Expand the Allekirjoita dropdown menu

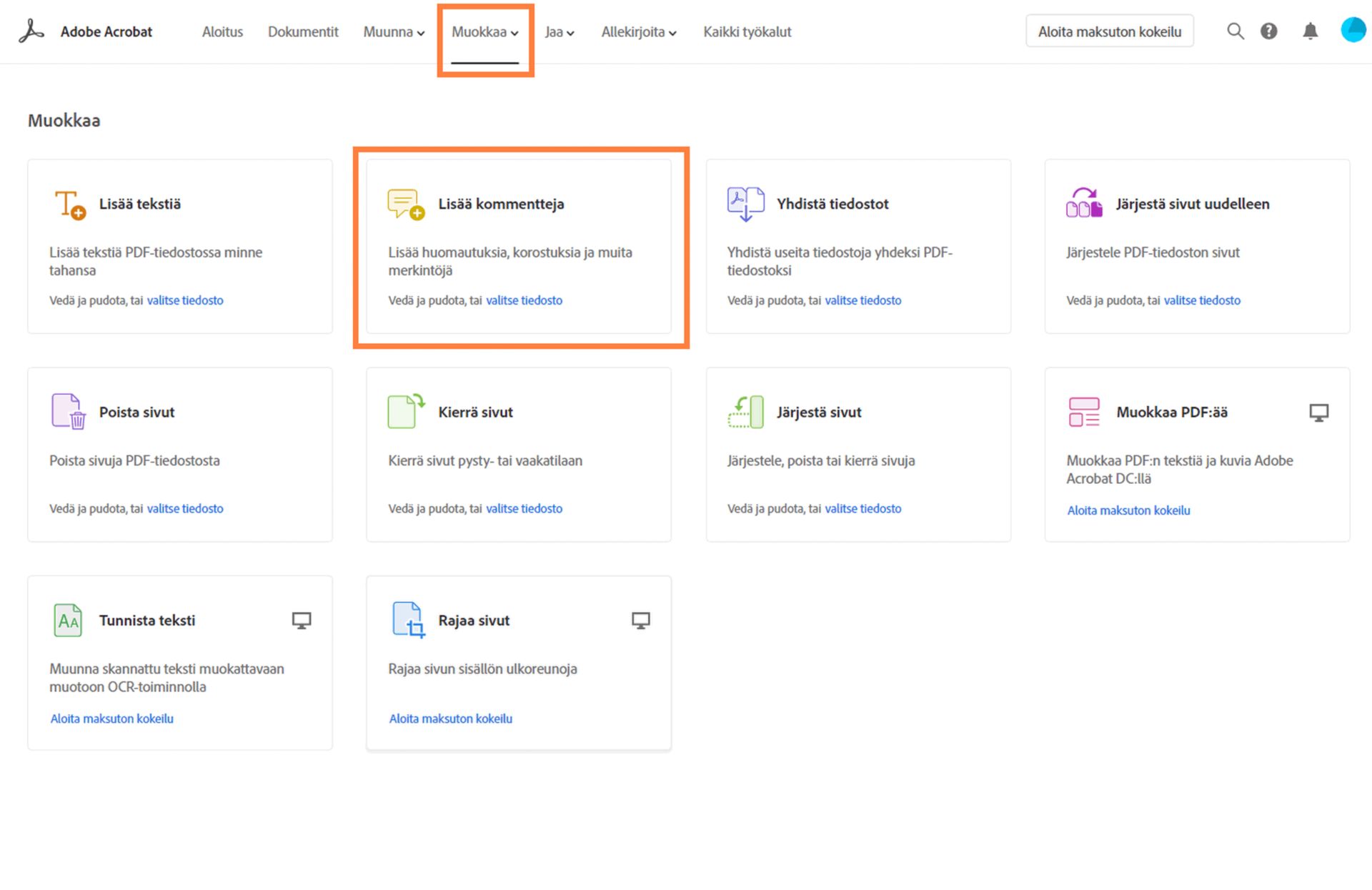(x=639, y=32)
